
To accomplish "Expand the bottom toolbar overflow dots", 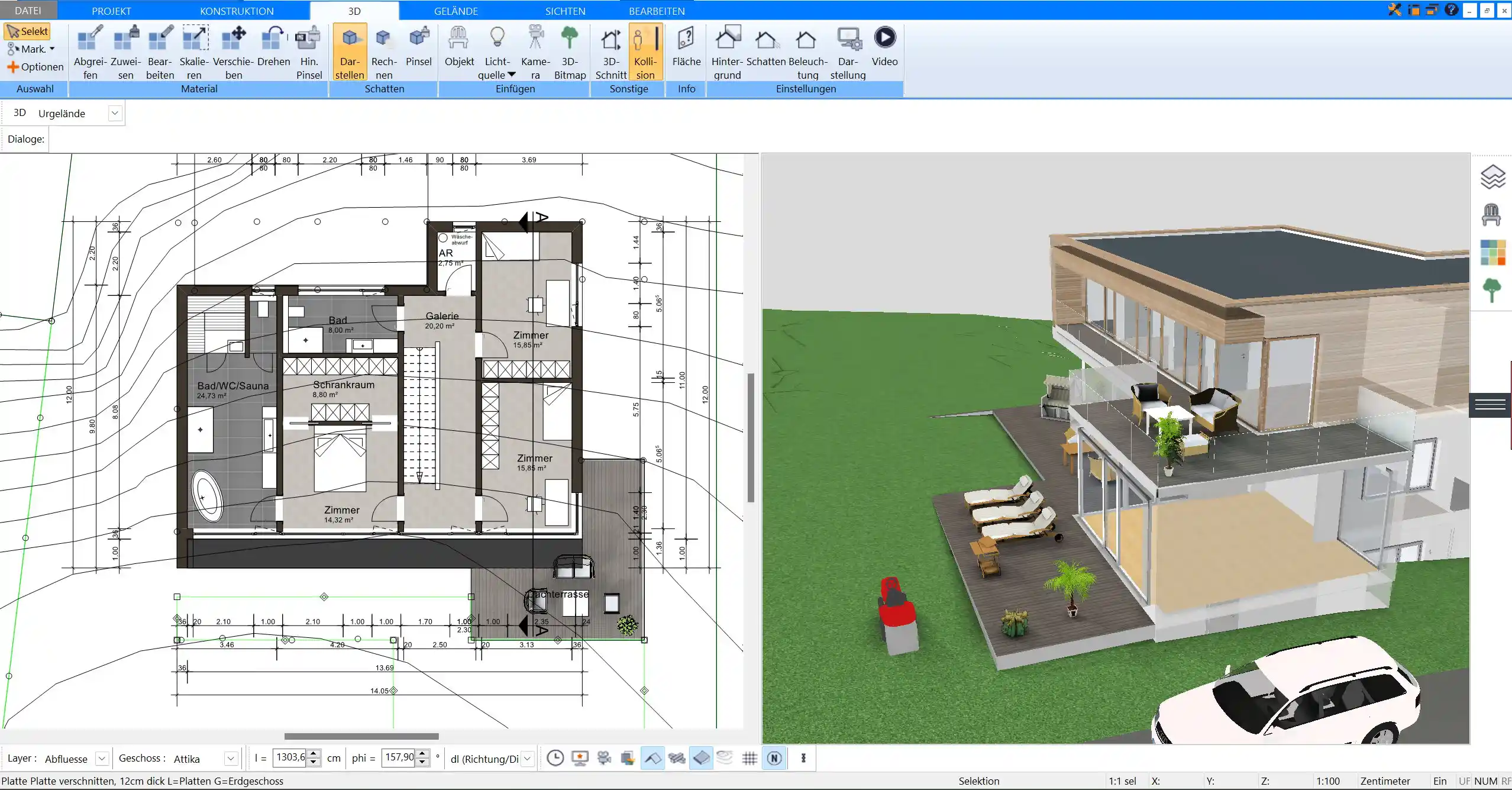I will pos(803,758).
